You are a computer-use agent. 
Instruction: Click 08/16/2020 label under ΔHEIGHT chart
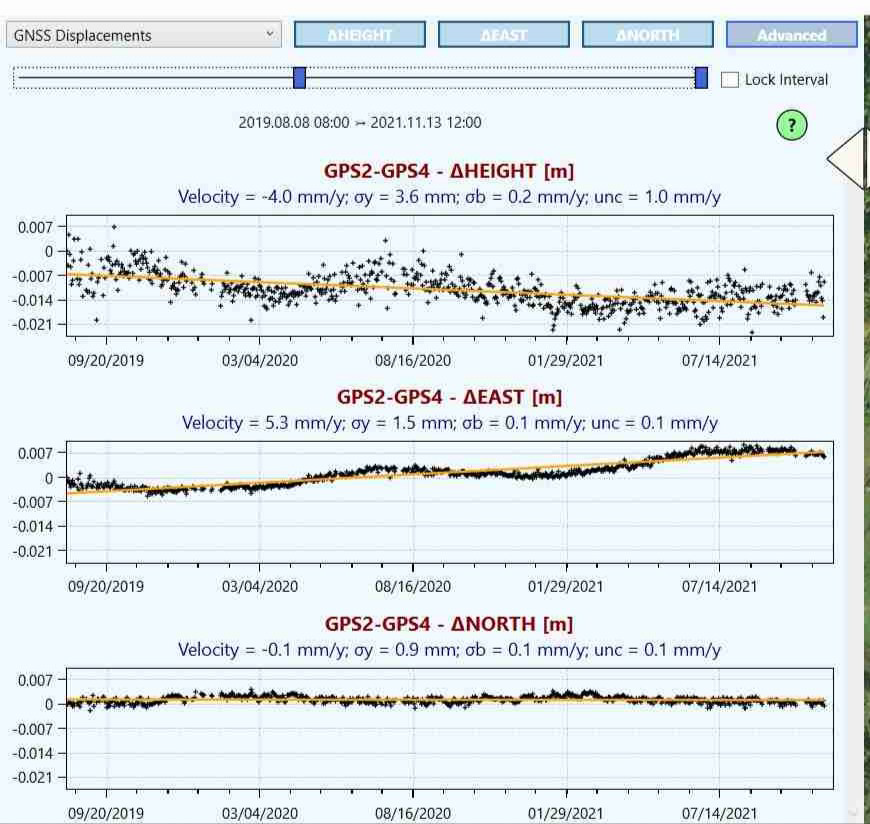pos(413,361)
